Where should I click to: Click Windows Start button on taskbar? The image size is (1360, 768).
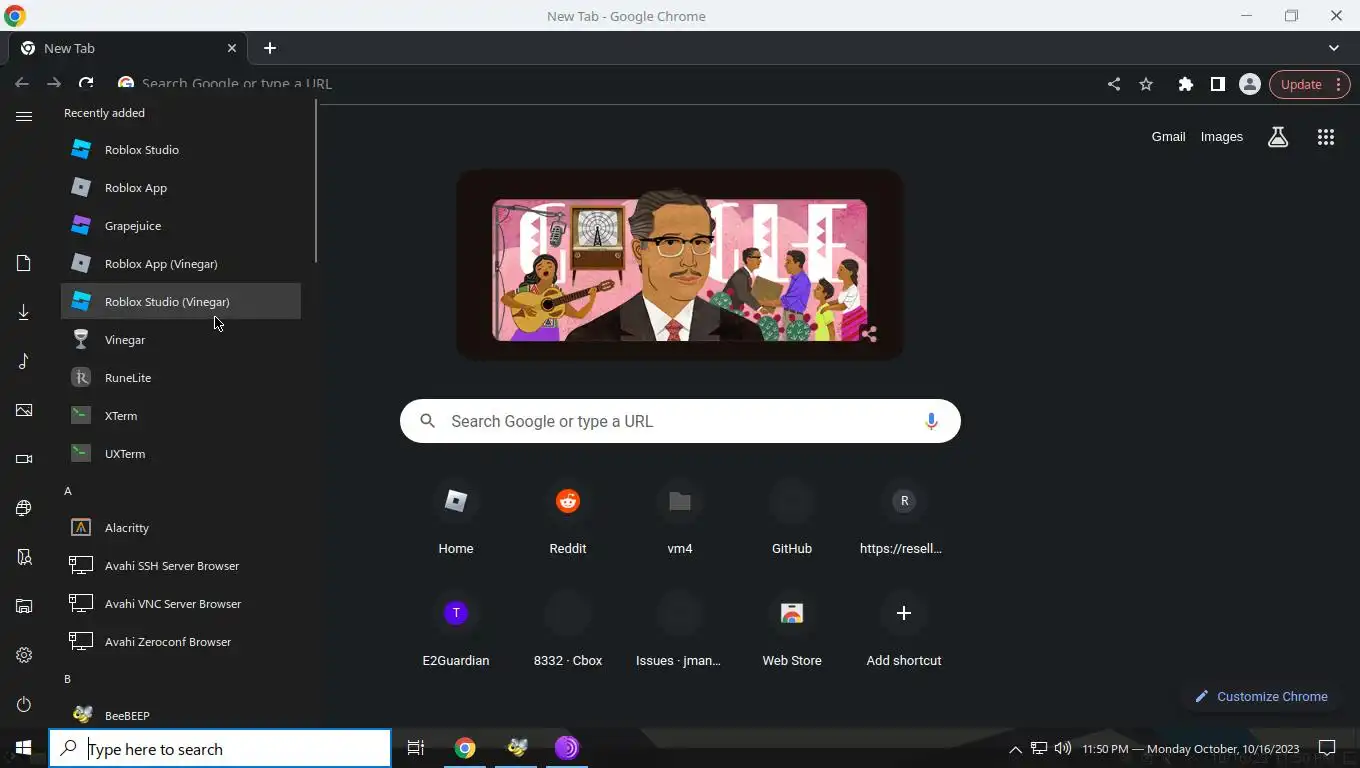tap(23, 748)
